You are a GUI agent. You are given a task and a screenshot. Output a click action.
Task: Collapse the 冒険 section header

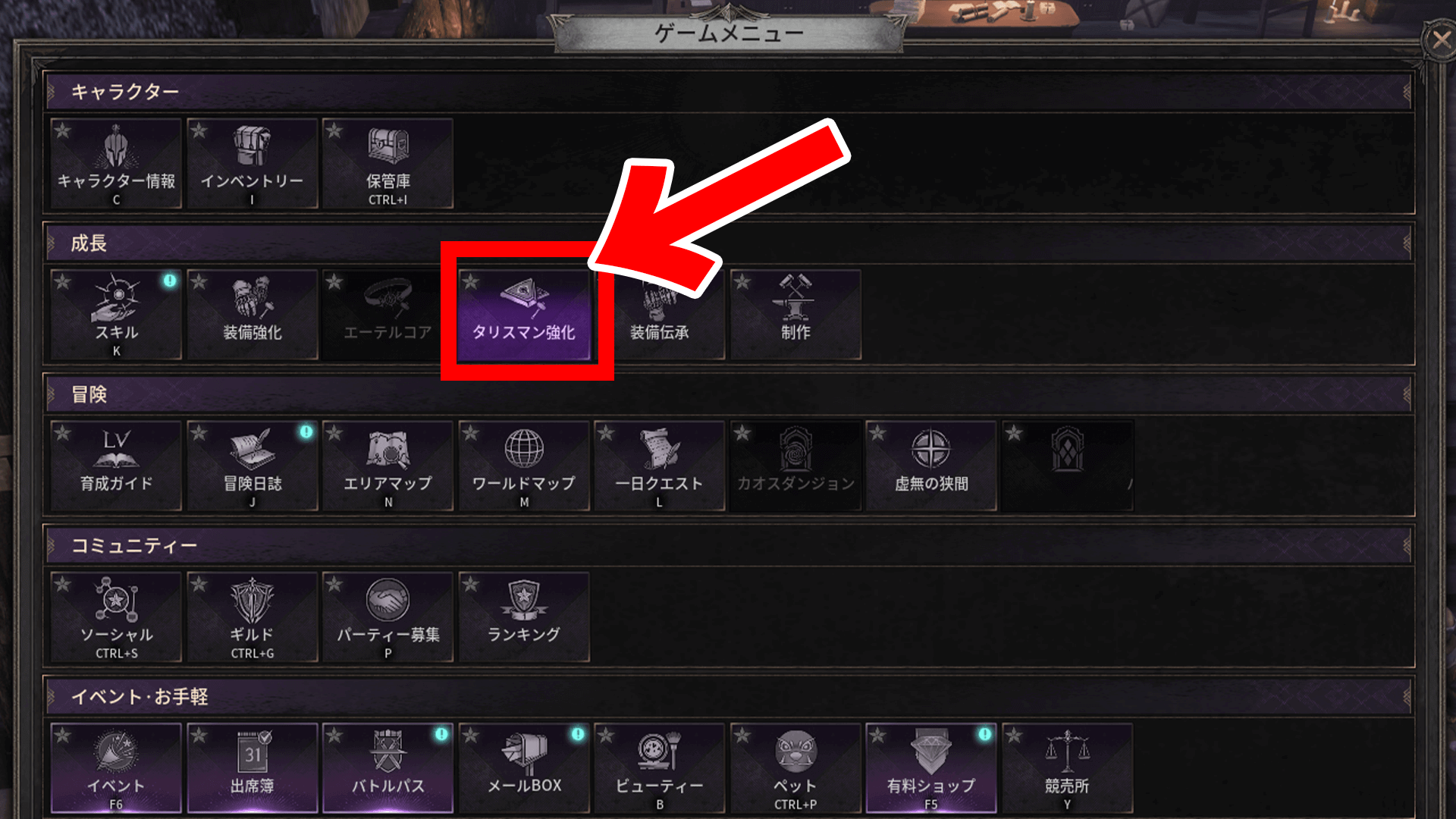728,394
